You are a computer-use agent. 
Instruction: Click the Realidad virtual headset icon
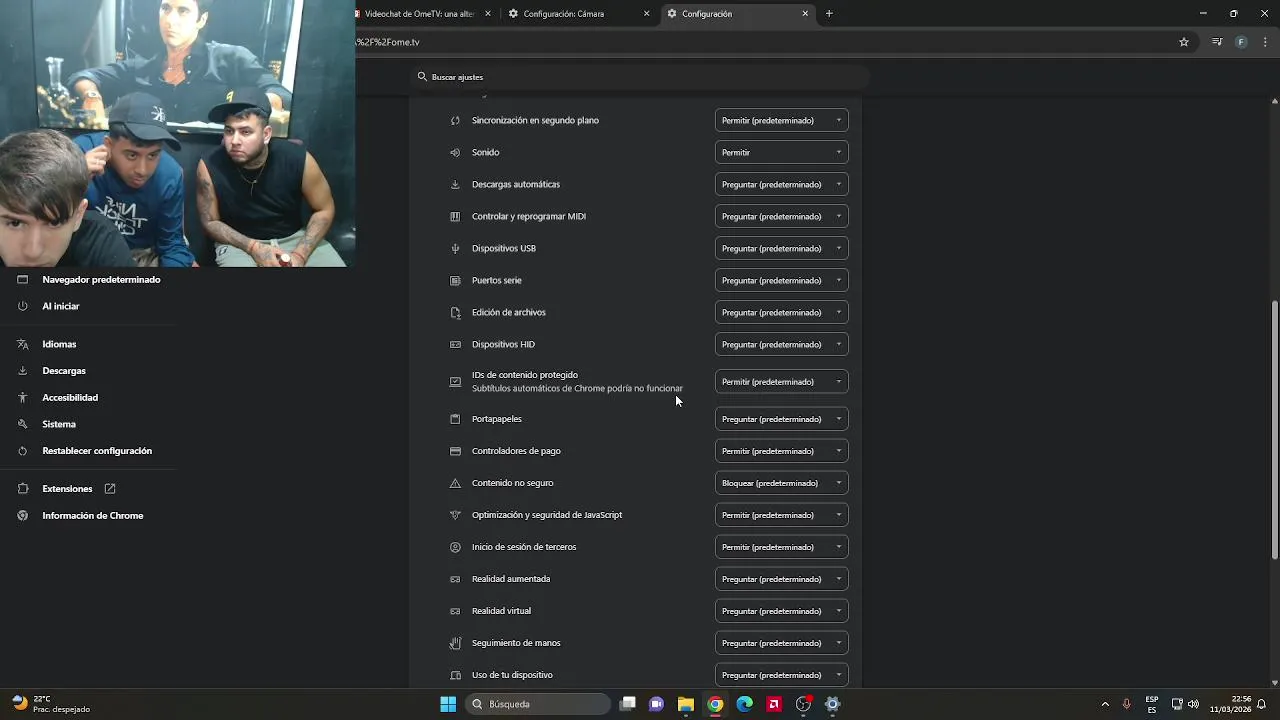click(x=455, y=611)
